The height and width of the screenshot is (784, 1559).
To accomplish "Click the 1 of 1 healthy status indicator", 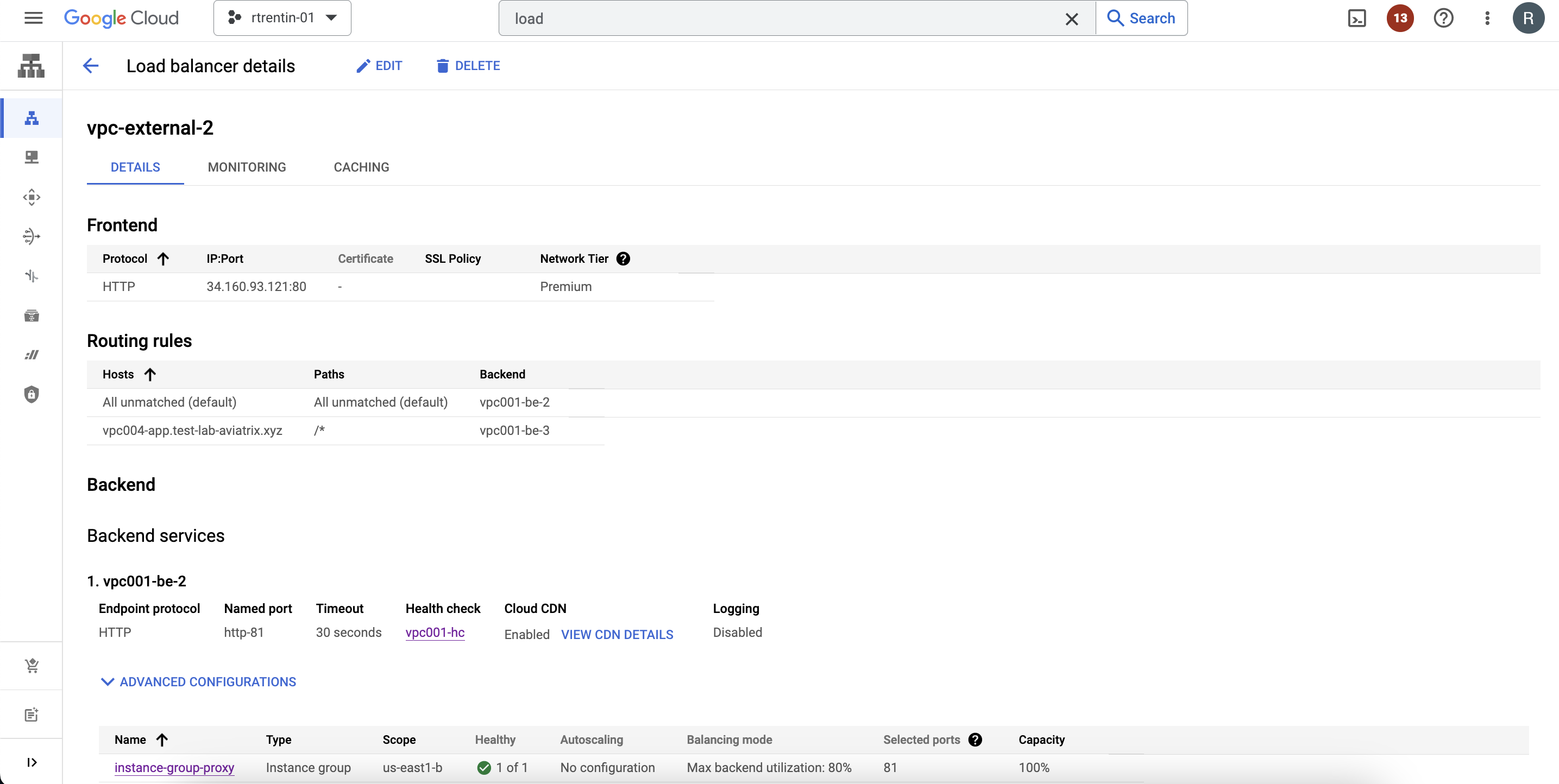I will [503, 767].
